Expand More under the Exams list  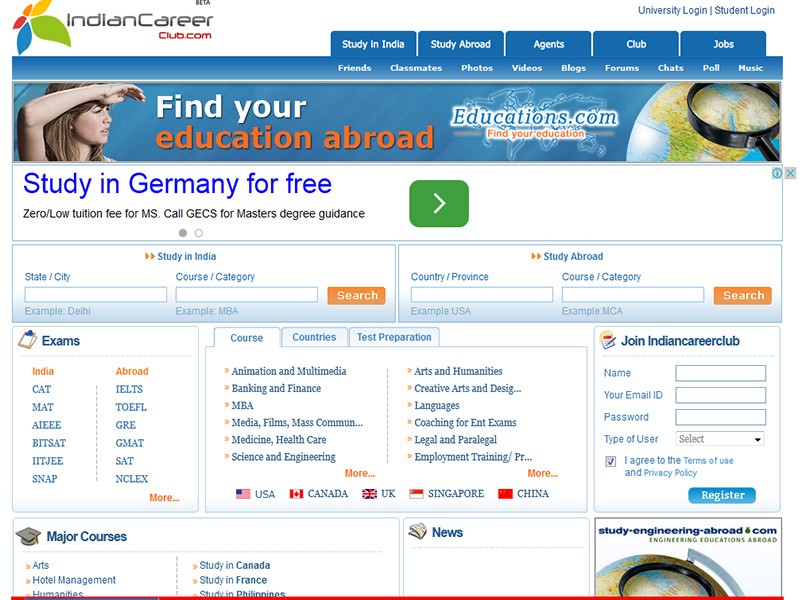pyautogui.click(x=164, y=497)
